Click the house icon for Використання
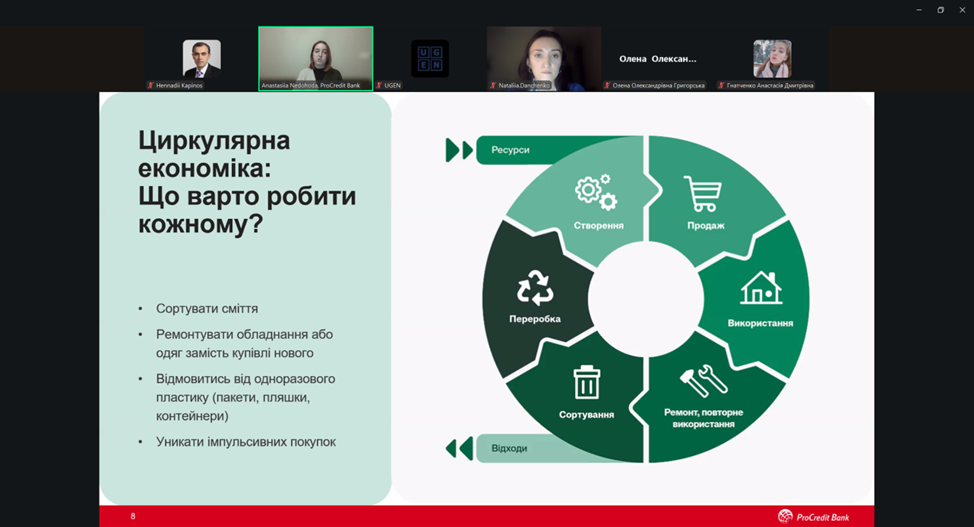 [760, 288]
